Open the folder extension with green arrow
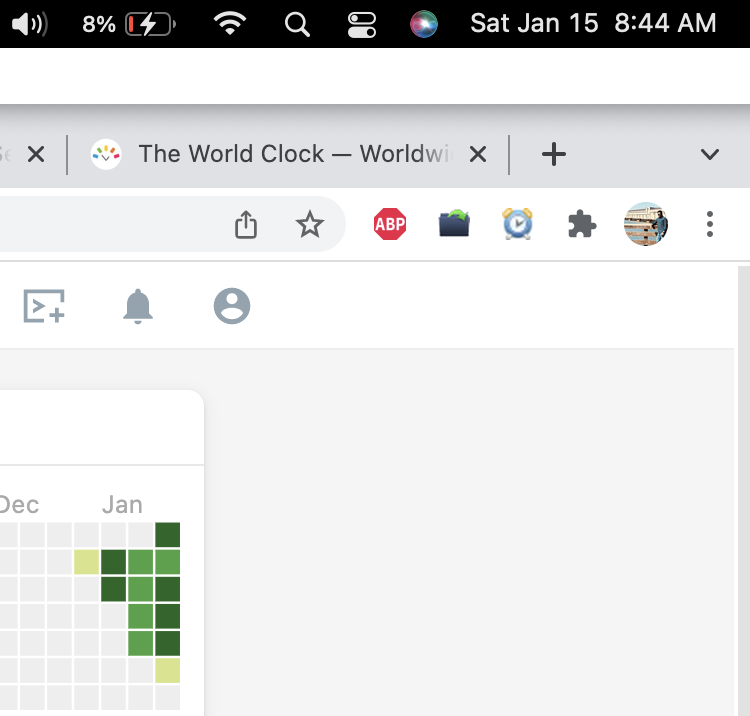Viewport: 750px width, 716px height. pyautogui.click(x=454, y=223)
